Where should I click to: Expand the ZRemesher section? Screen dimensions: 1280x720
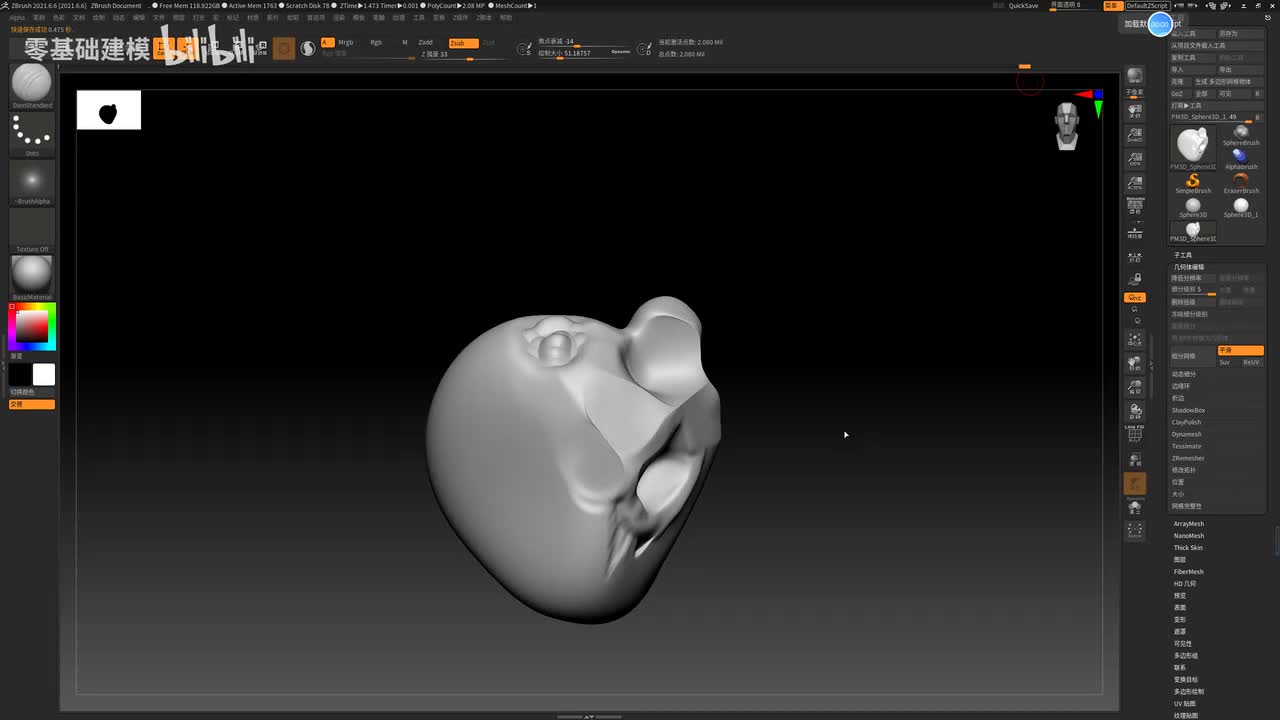pos(1188,458)
